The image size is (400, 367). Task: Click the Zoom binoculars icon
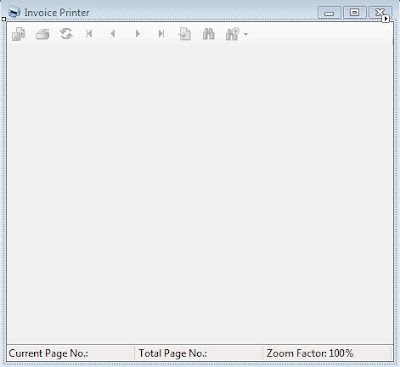232,34
